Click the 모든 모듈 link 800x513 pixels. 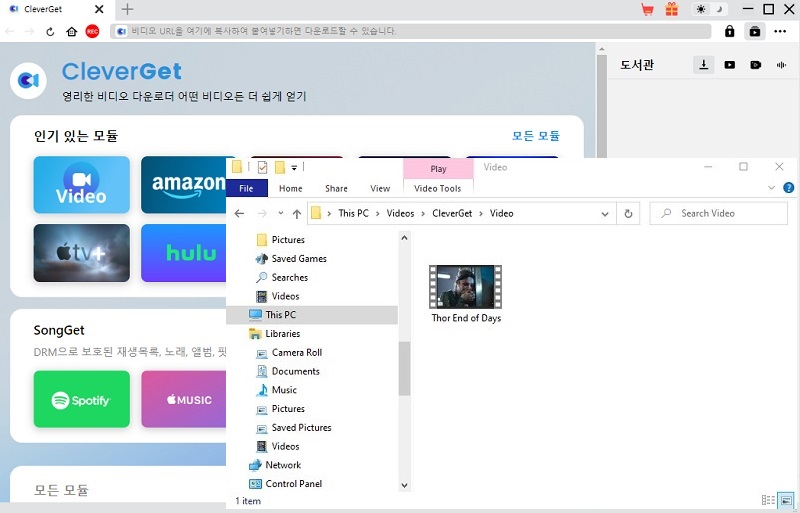(x=536, y=136)
